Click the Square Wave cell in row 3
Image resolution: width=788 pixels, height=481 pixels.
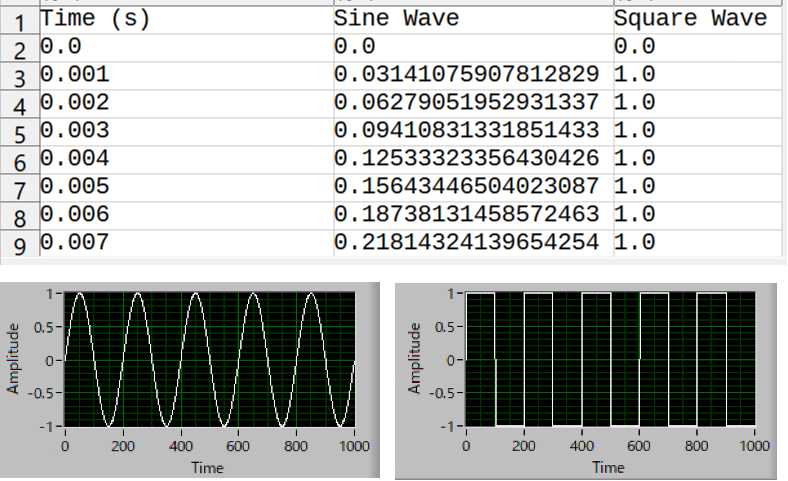tap(698, 76)
